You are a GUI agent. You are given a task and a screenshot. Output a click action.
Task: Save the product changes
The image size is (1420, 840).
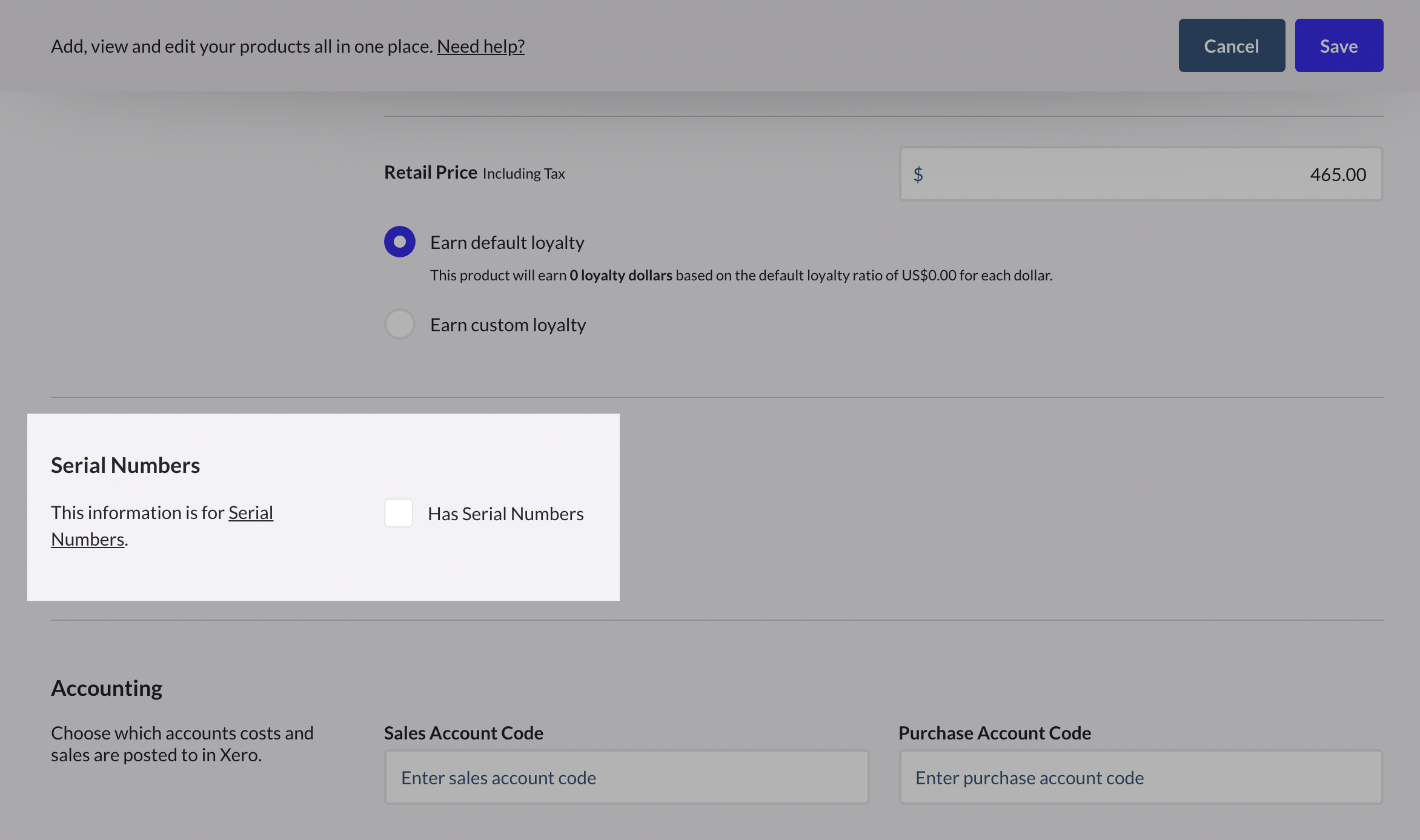coord(1339,45)
